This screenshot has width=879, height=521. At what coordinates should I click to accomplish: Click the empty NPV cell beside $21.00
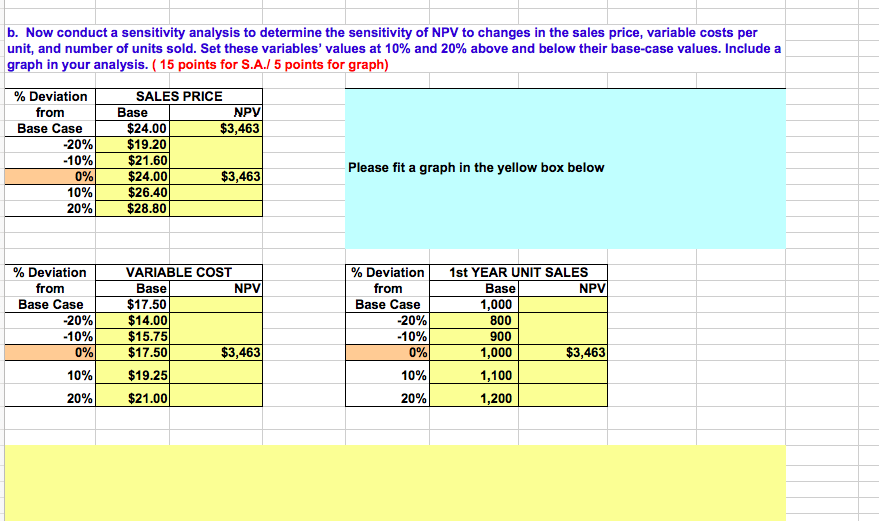216,395
